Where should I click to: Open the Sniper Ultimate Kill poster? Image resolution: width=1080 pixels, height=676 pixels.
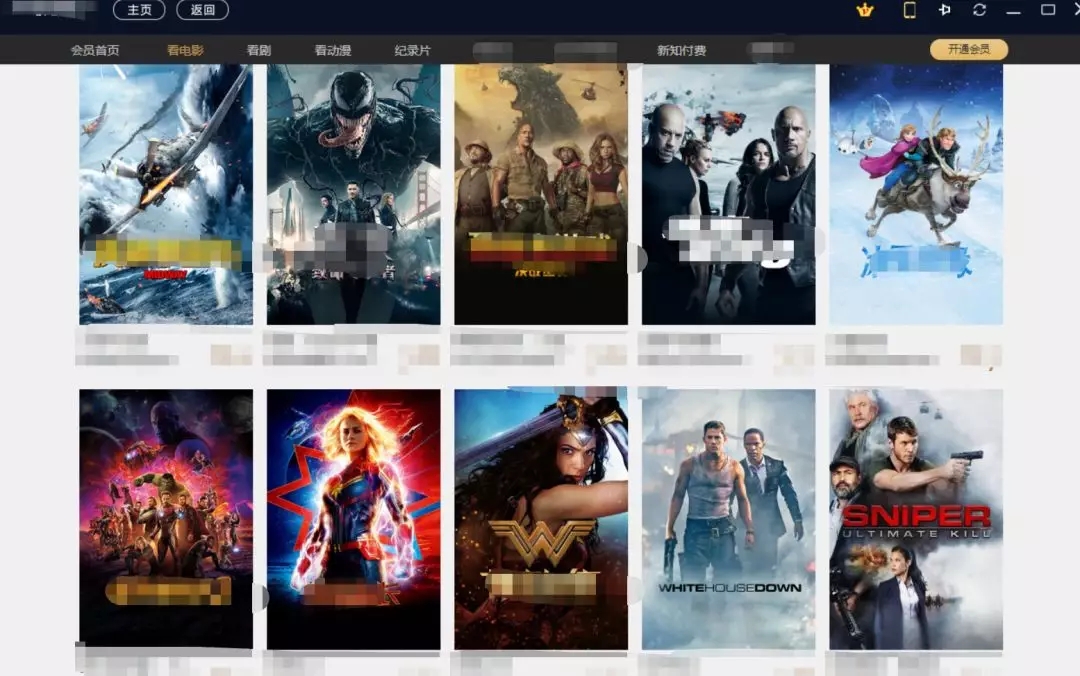click(916, 519)
